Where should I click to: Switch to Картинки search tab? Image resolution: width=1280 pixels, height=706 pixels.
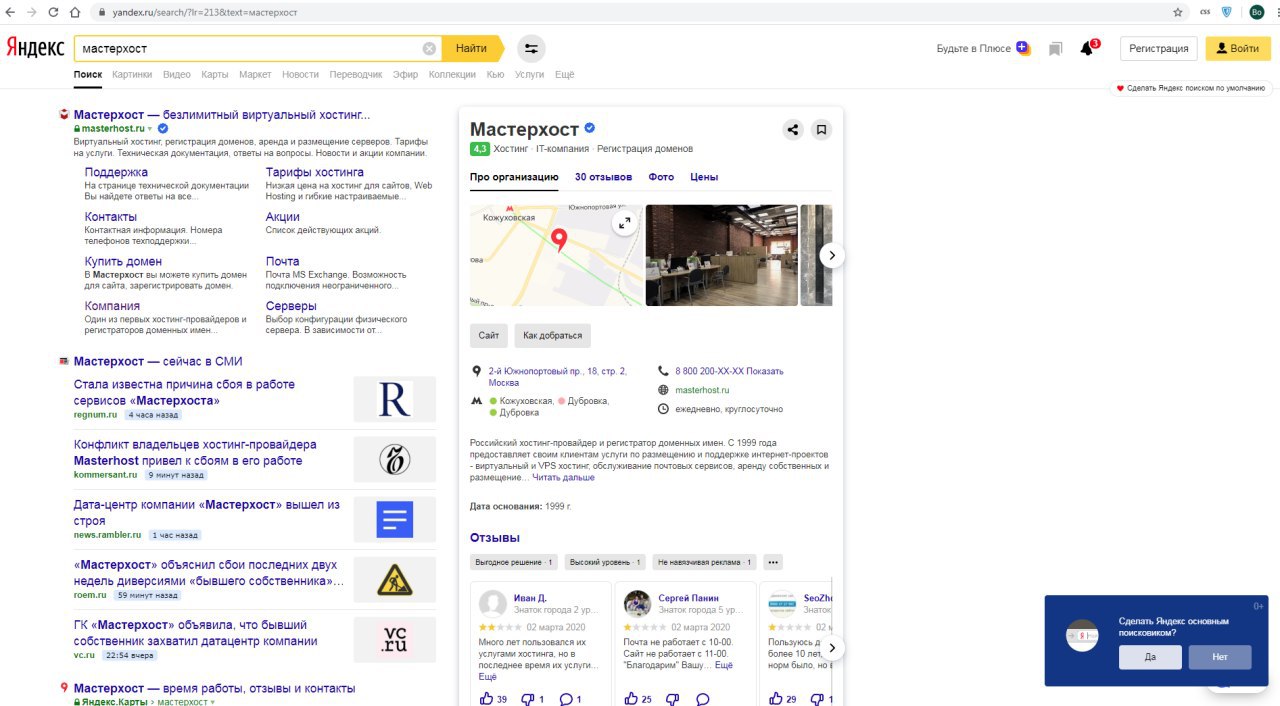pyautogui.click(x=132, y=75)
